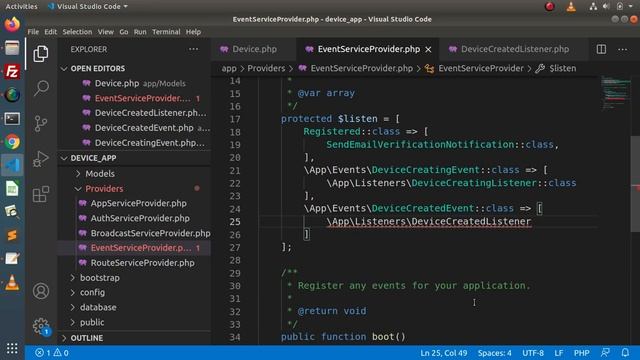
Task: Open Explorer Views and More Actions ellipsis
Action: pyautogui.click(x=193, y=49)
